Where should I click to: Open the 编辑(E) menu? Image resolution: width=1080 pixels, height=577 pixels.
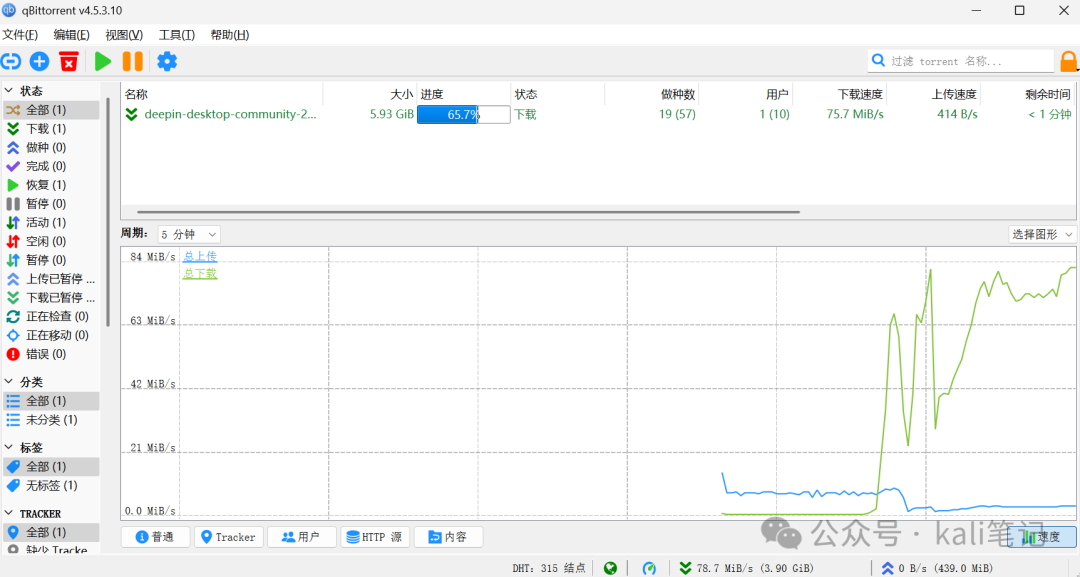tap(72, 34)
